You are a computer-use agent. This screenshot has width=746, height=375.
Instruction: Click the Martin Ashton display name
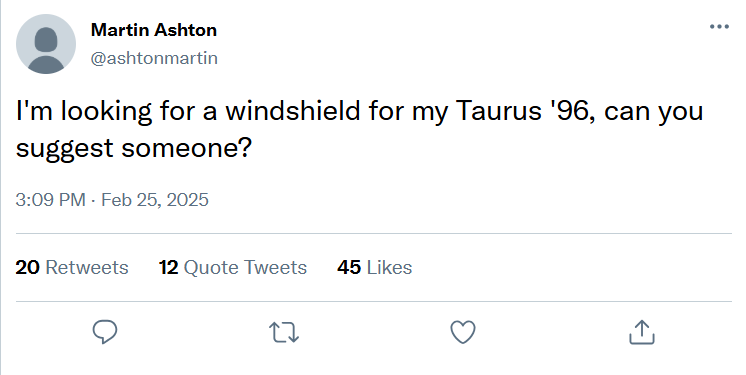point(154,30)
